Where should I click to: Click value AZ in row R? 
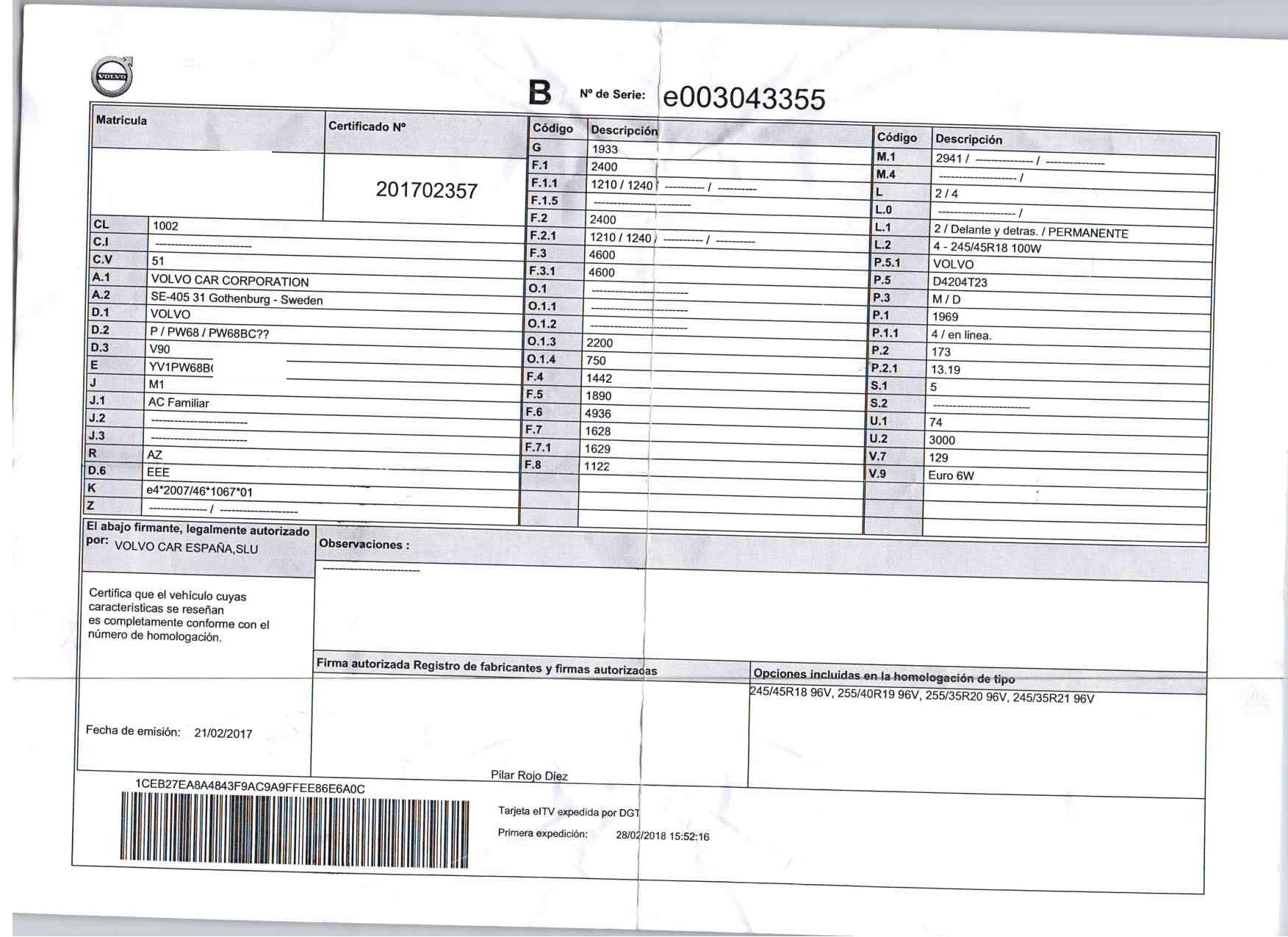(154, 455)
